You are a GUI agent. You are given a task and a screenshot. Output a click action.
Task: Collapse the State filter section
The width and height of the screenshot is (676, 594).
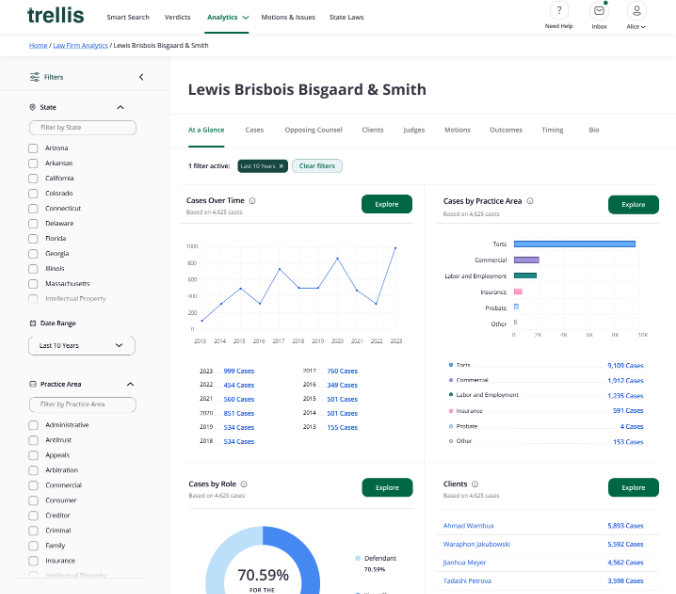(121, 107)
